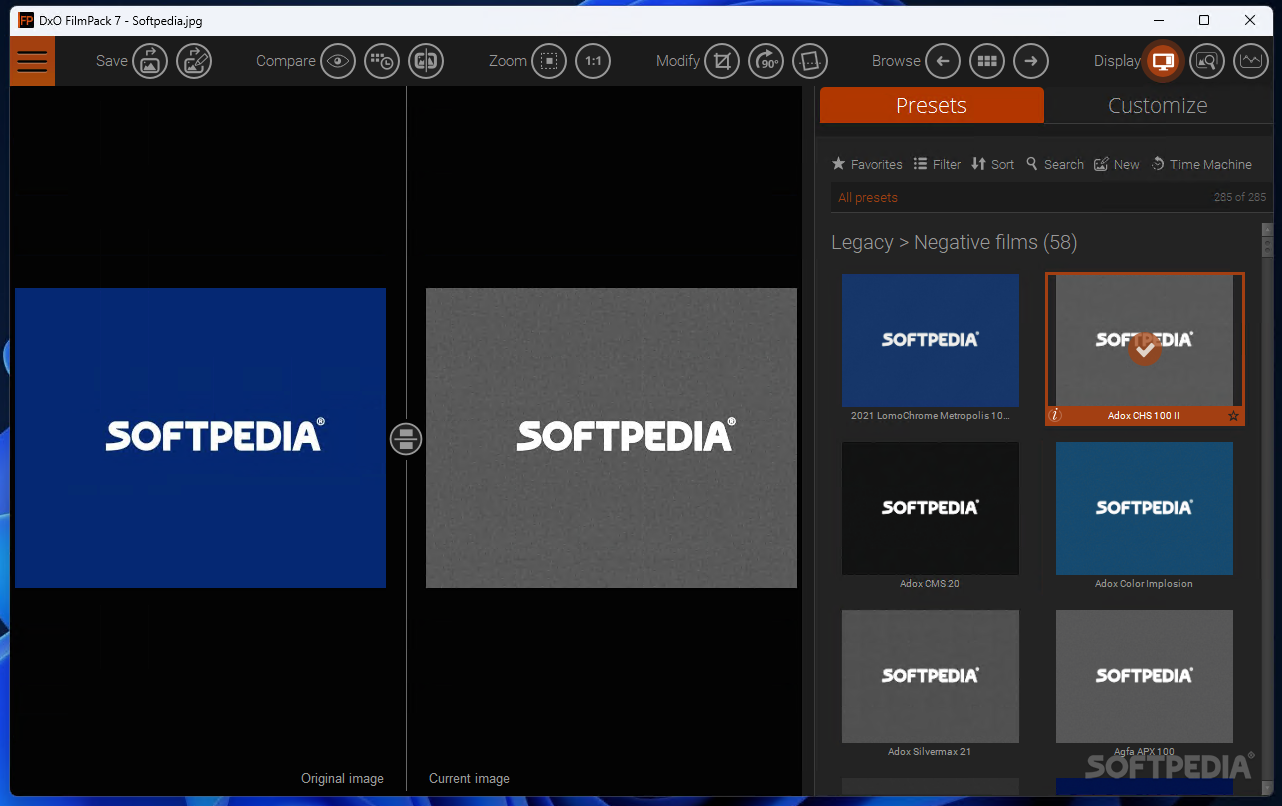Toggle the Compare eye icon
This screenshot has width=1282, height=806.
(x=338, y=61)
